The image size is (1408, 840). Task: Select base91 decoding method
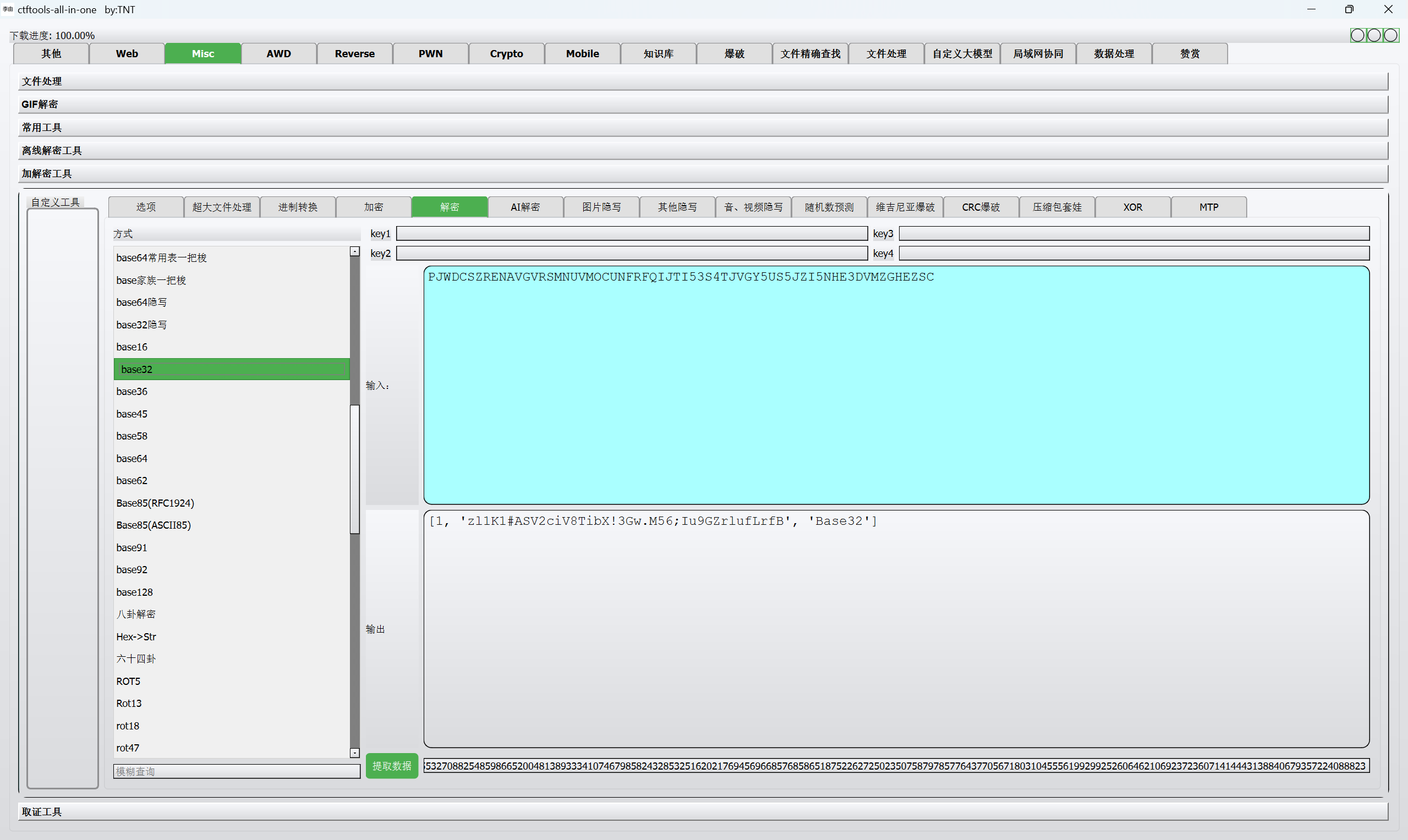pos(232,548)
